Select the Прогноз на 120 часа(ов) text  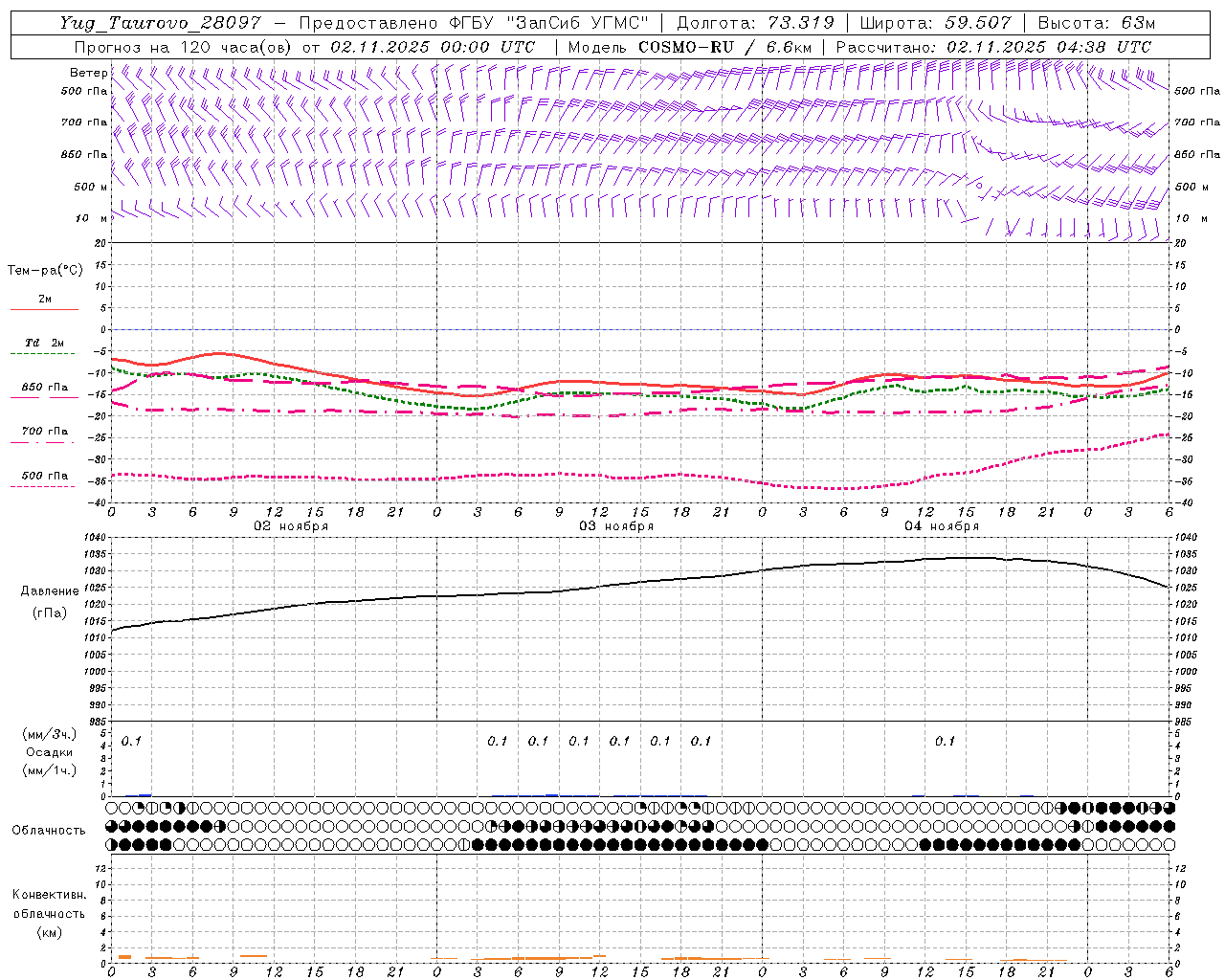(184, 47)
